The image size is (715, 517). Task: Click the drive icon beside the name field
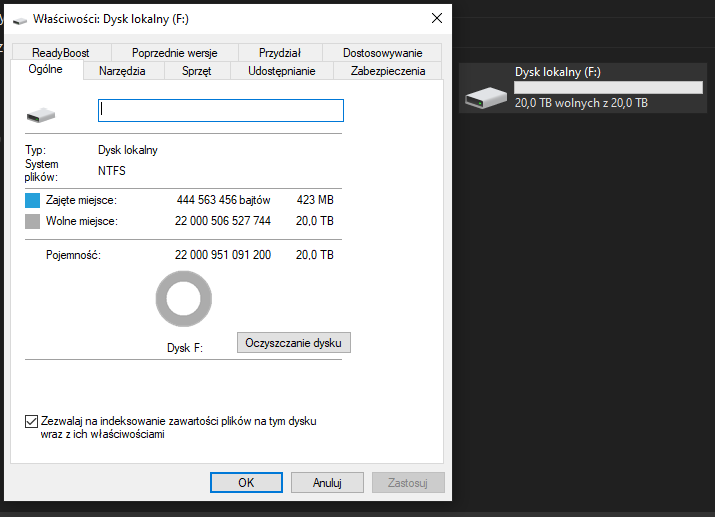pos(41,115)
